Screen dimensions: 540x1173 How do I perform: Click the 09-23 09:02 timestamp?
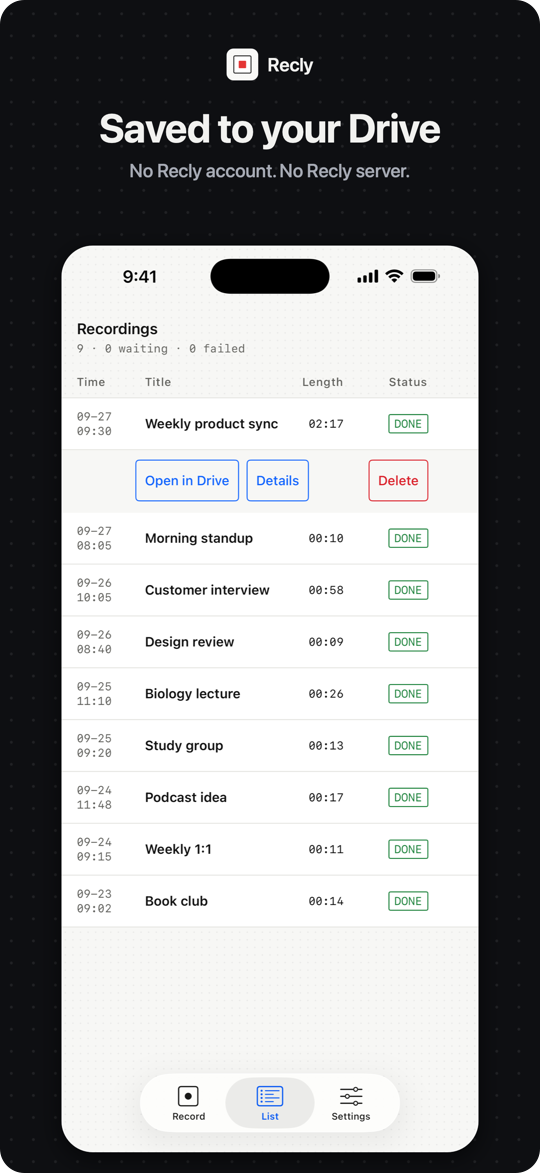pos(94,901)
